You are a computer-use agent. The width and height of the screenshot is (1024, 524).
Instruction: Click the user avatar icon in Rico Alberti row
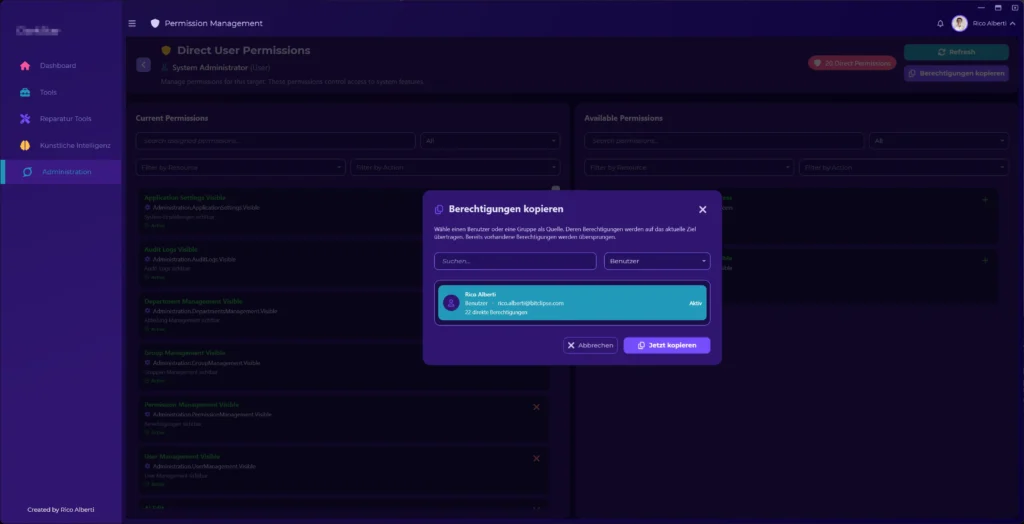451,303
